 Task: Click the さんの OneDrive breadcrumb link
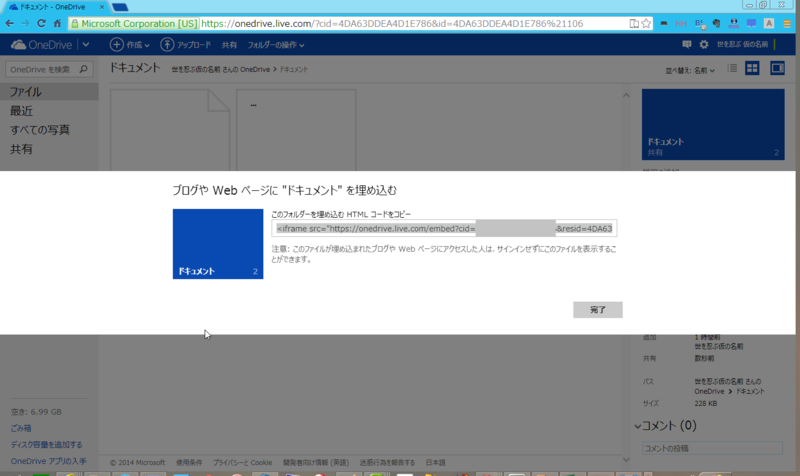[x=220, y=69]
